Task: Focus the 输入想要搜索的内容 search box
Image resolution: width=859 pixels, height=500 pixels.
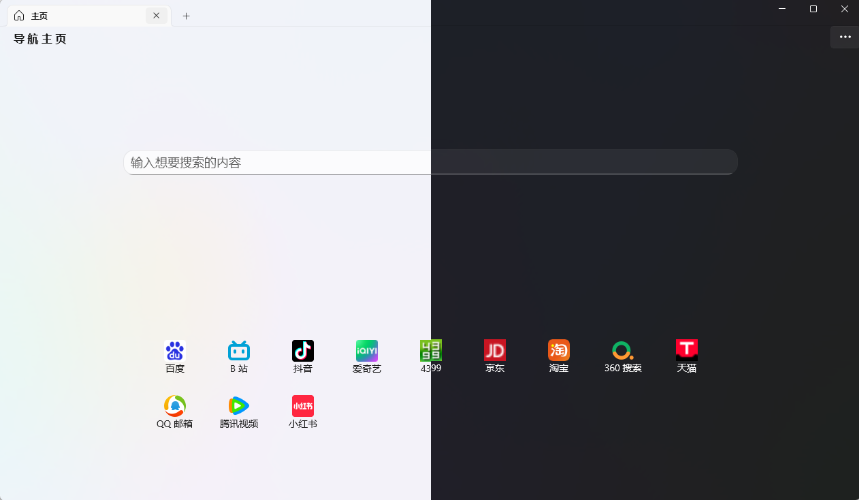Action: tap(431, 162)
